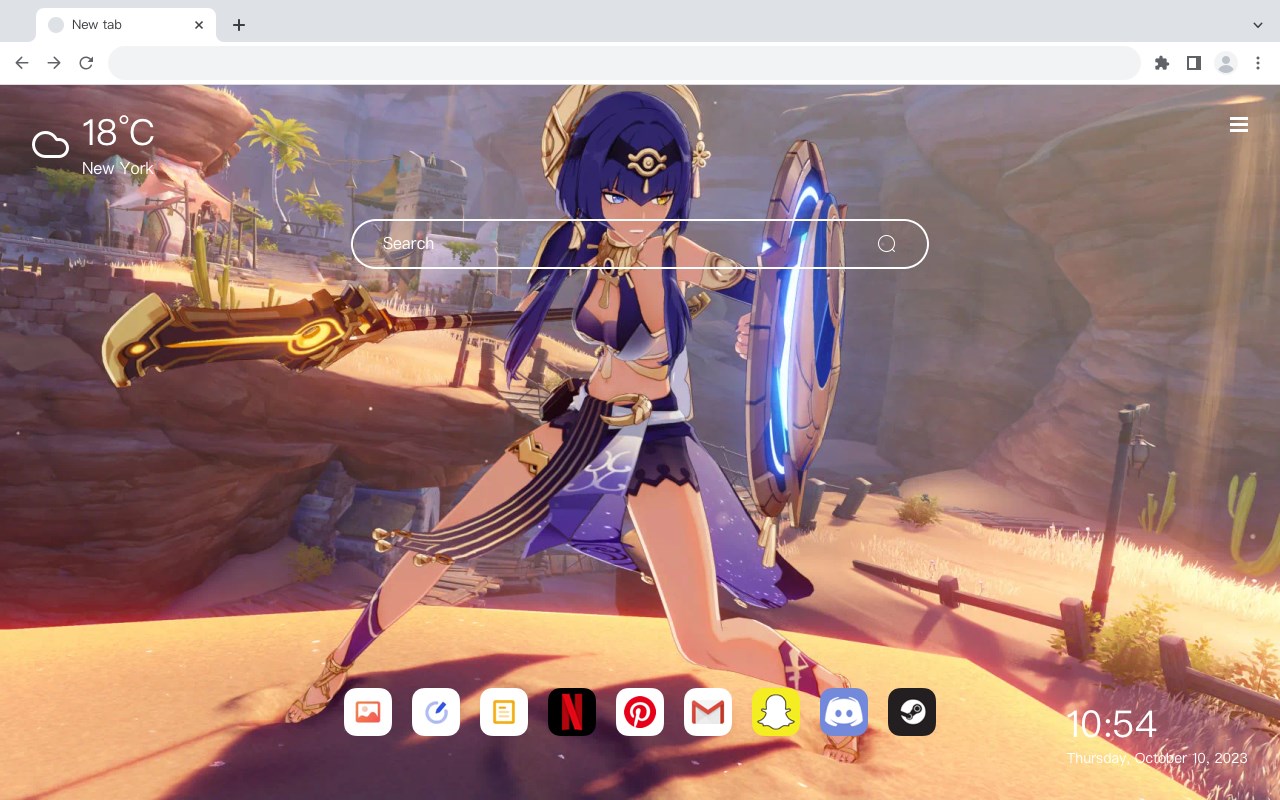
Task: Launch the Pinterest shortcut
Action: pos(640,712)
